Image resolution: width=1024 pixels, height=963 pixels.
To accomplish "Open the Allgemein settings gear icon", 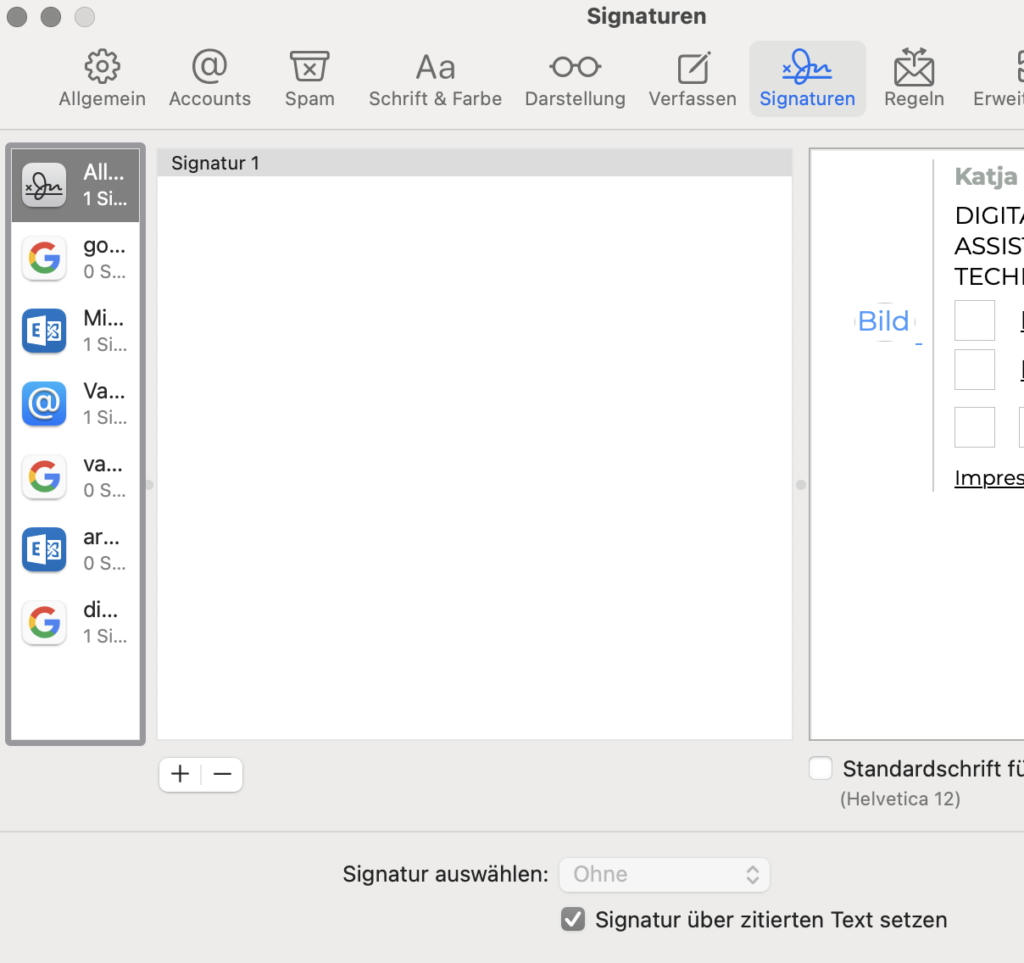I will (102, 68).
